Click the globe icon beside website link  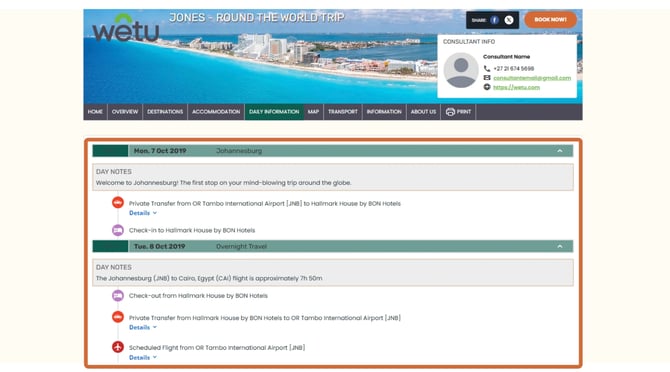(x=487, y=87)
